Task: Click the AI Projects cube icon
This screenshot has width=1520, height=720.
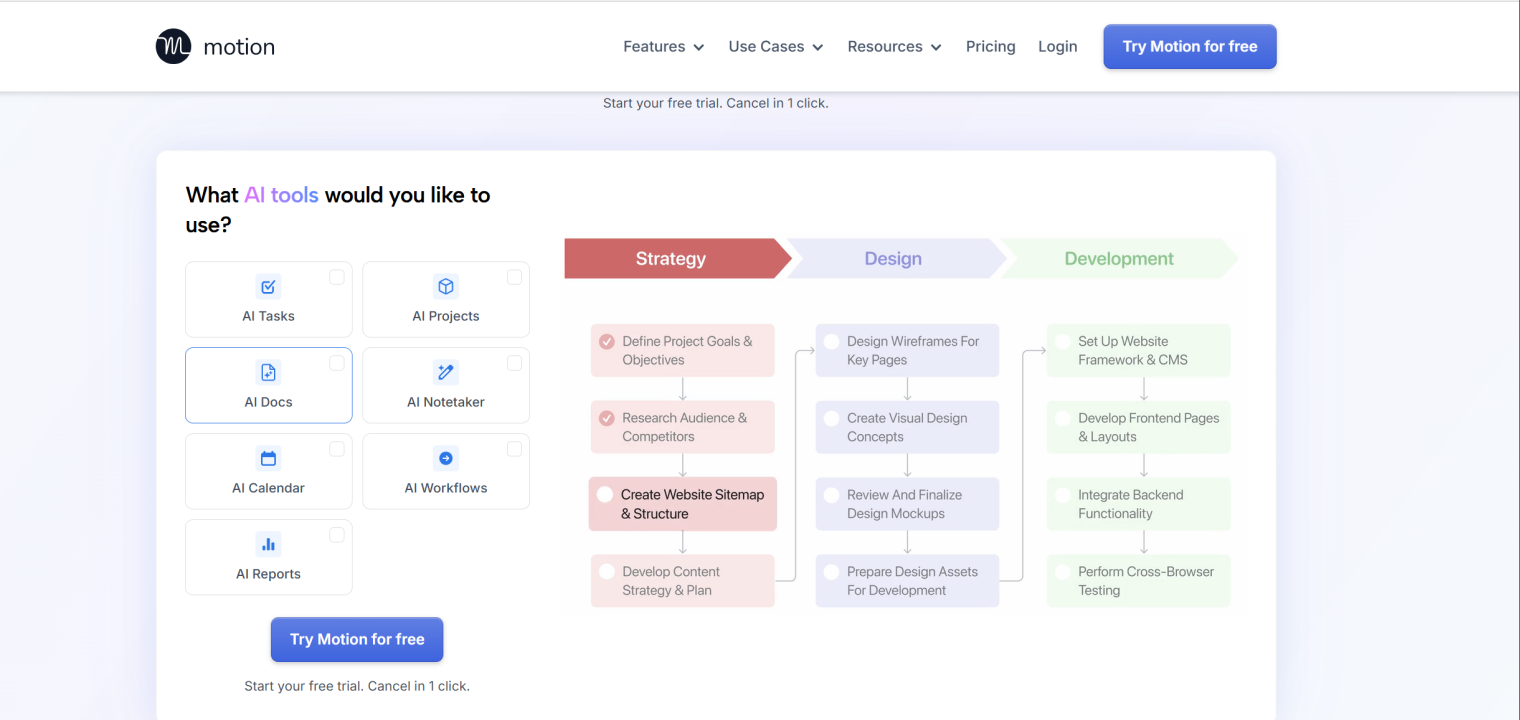Action: 445,286
